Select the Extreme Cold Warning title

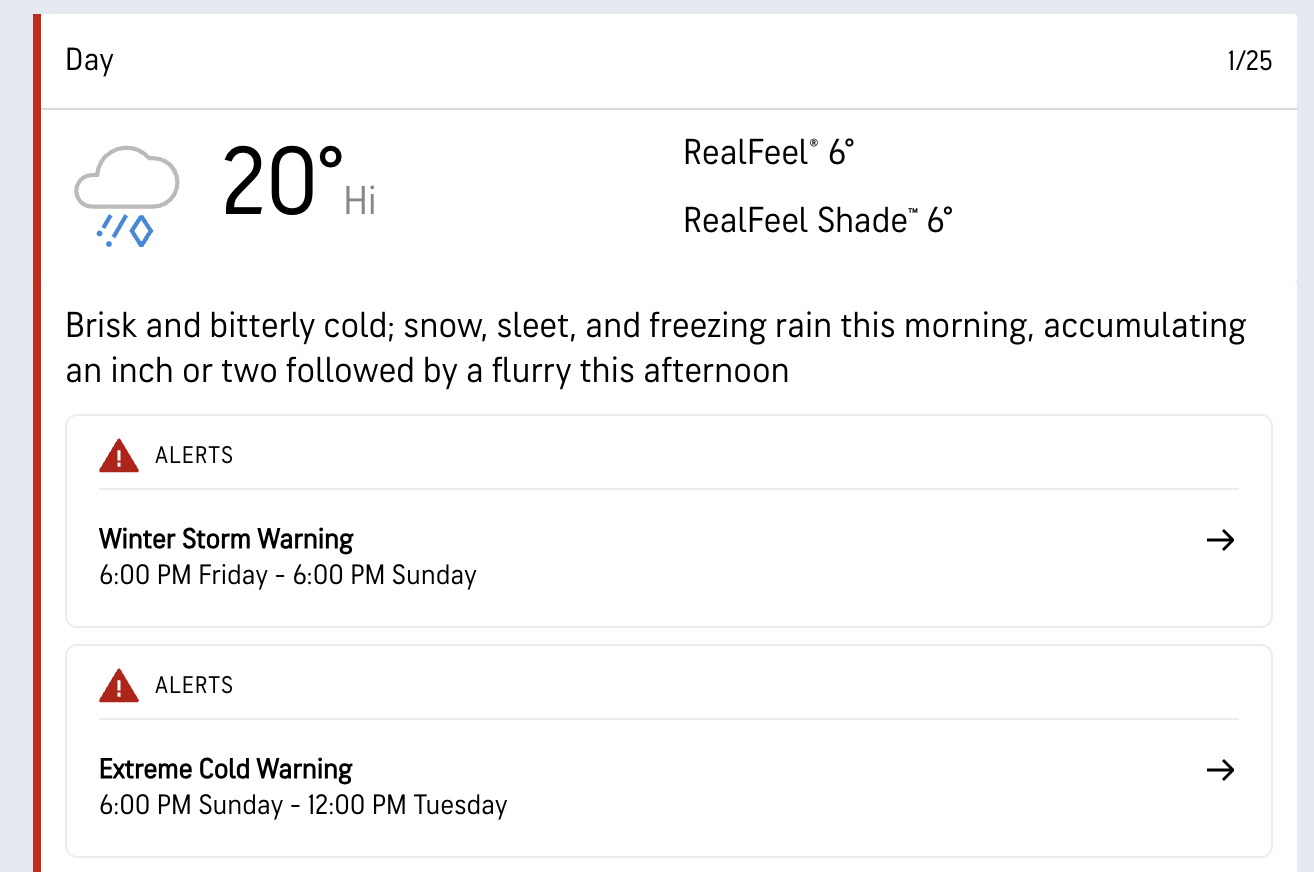(x=226, y=769)
